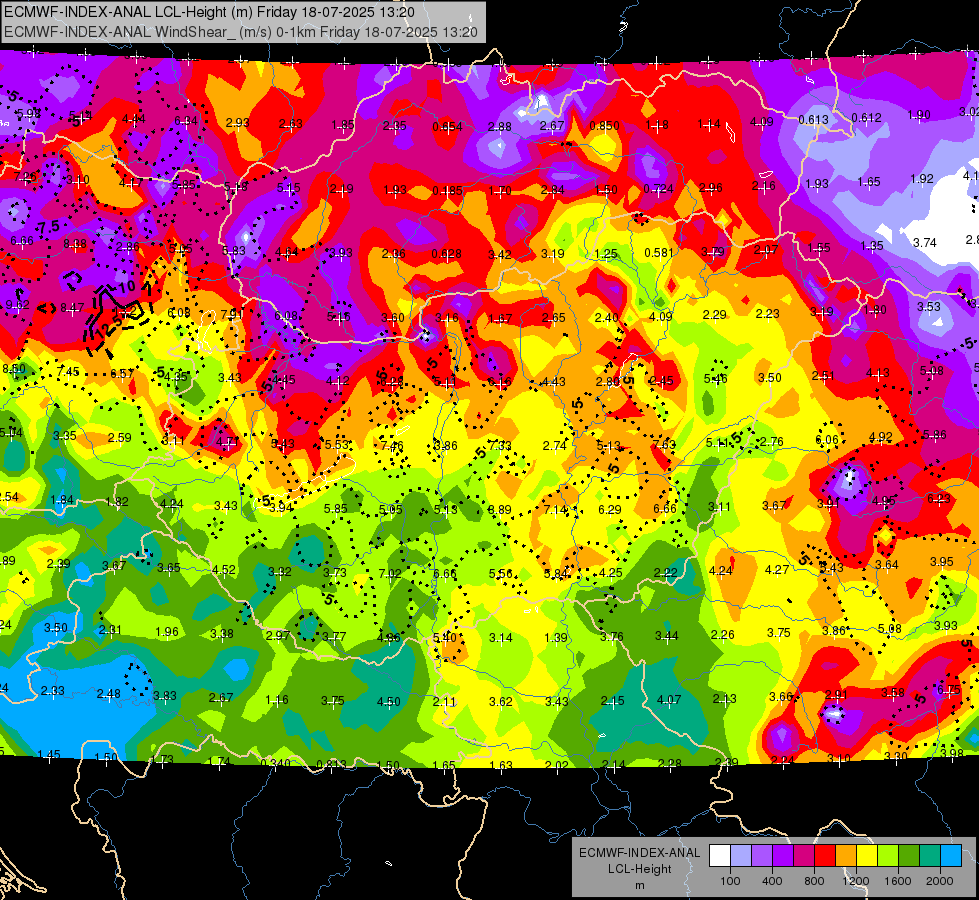Click the 'LCL-Height' legend caption
The height and width of the screenshot is (900, 979).
pyautogui.click(x=639, y=869)
